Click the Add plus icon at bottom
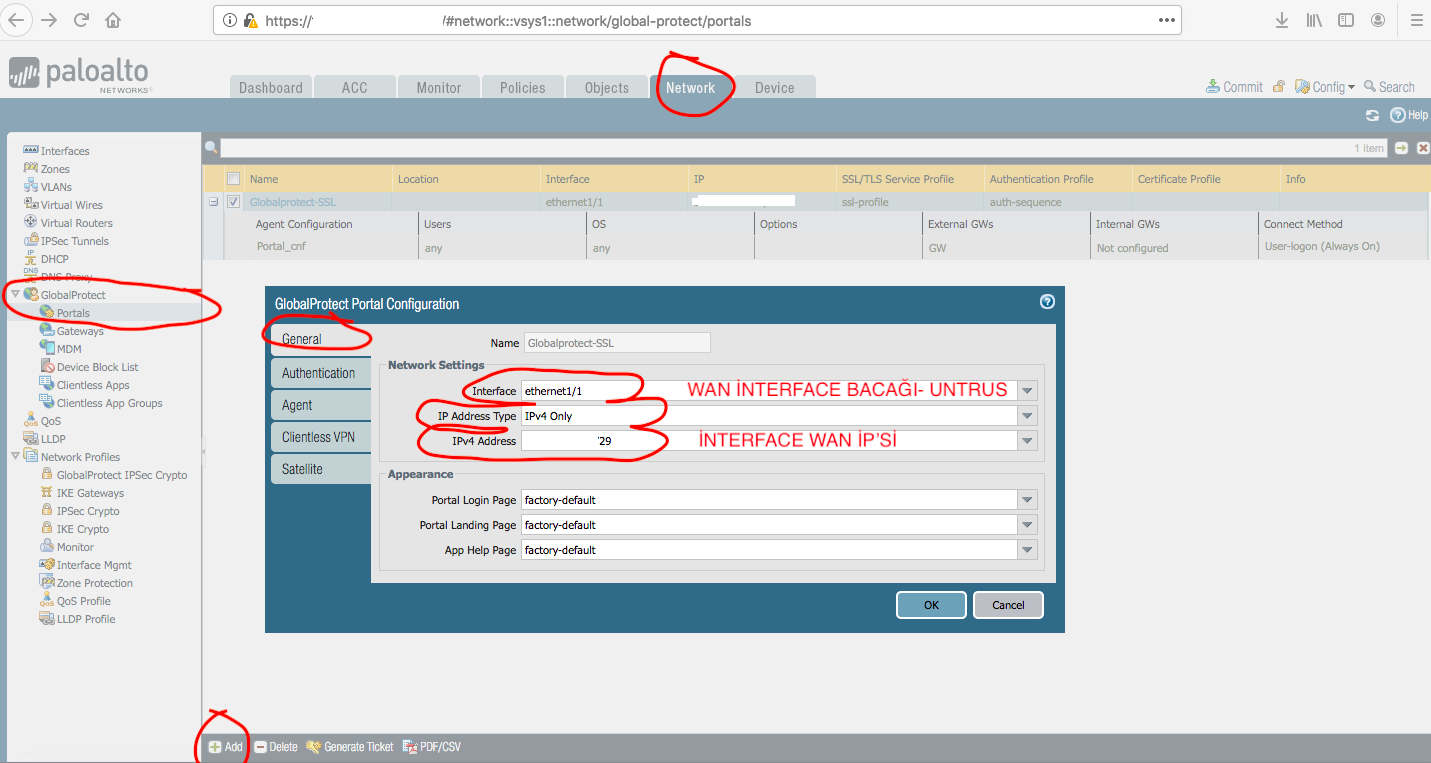1431x763 pixels. click(215, 747)
